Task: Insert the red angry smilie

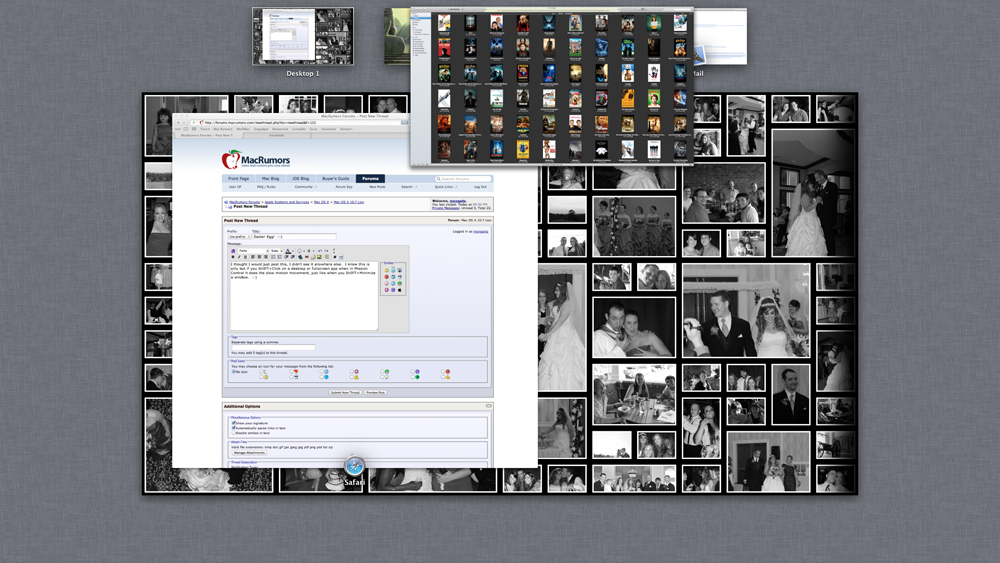Action: 386,277
